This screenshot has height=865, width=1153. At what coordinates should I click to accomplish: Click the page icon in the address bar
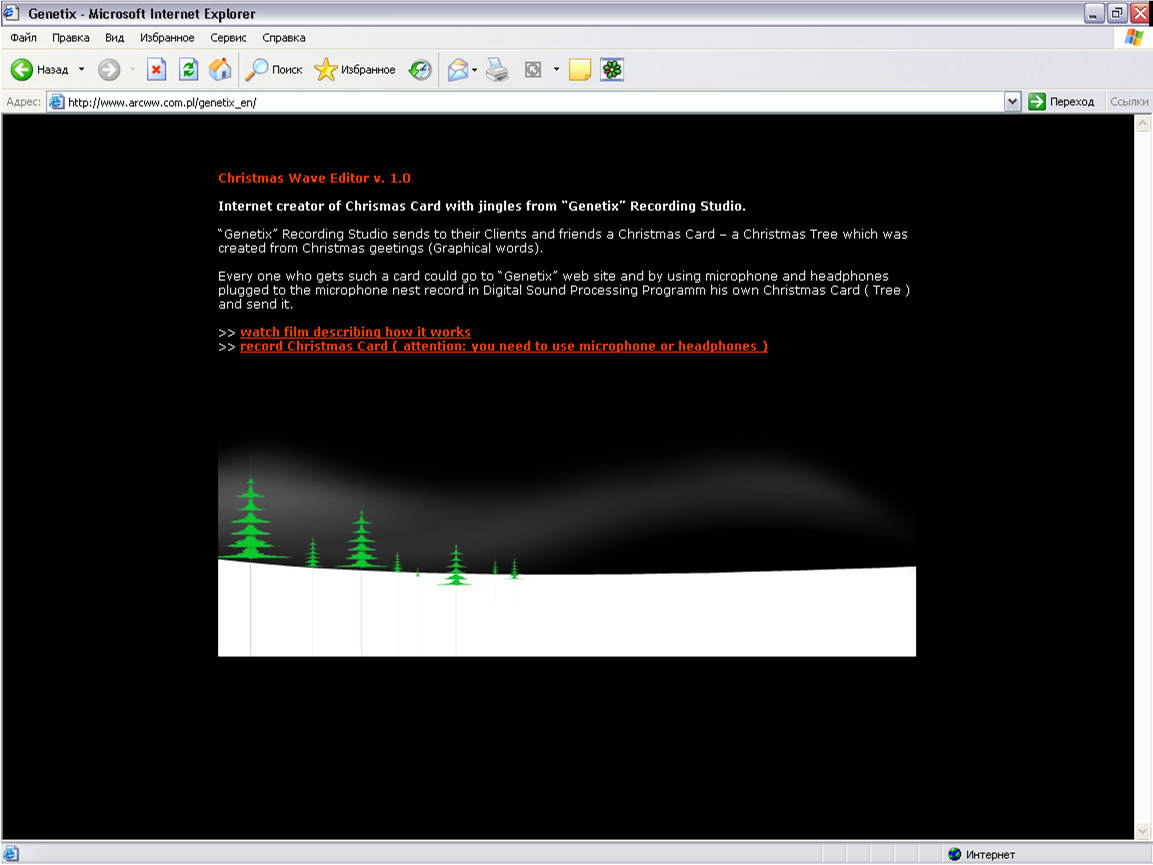coord(57,102)
